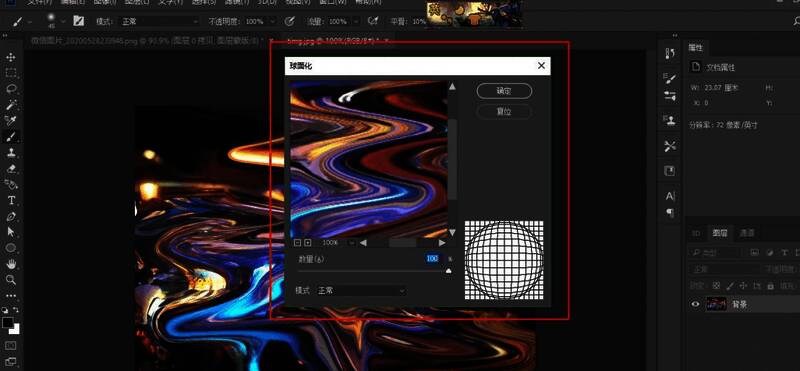This screenshot has height=371, width=800.
Task: Select the Magic Wand tool
Action: 11,105
